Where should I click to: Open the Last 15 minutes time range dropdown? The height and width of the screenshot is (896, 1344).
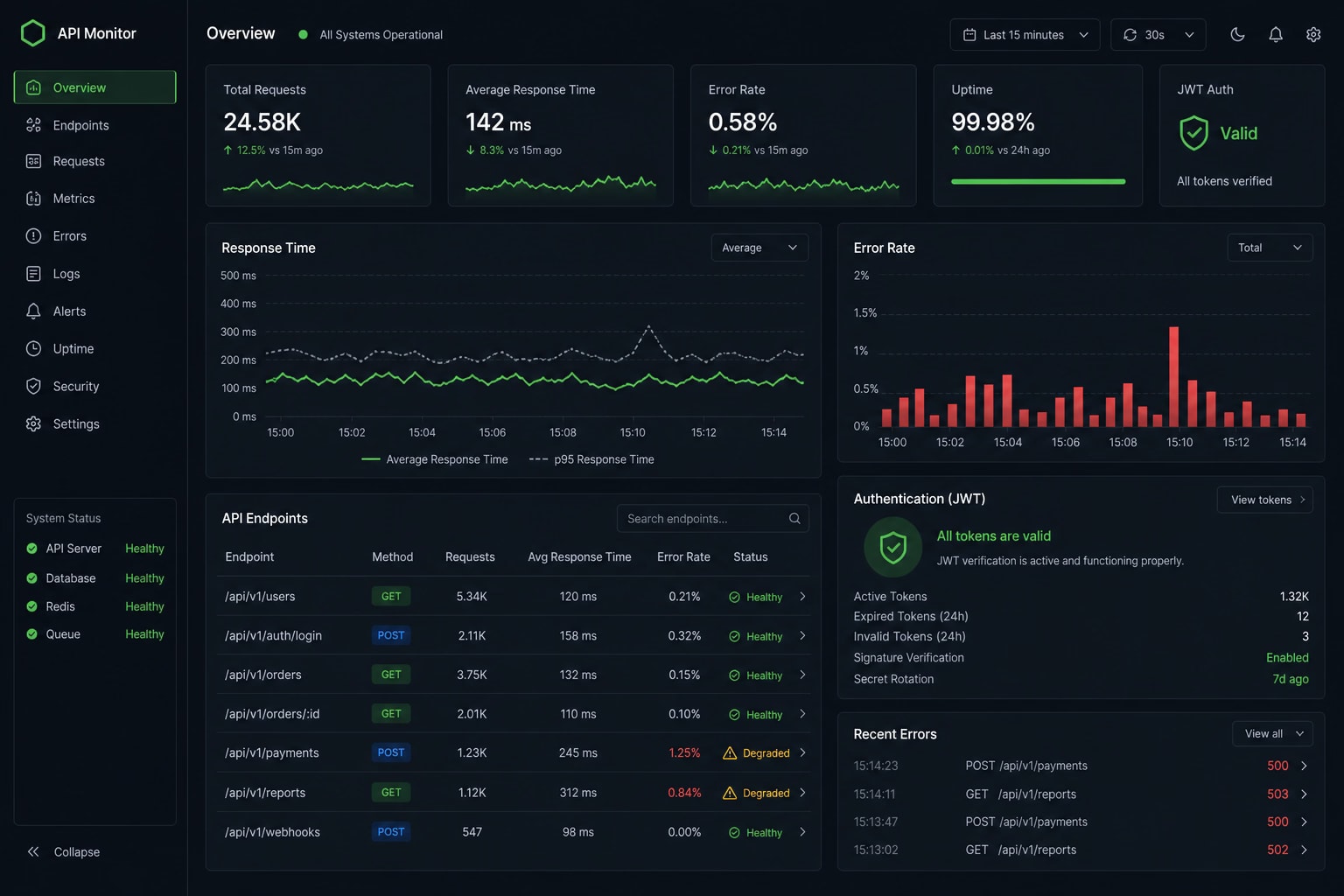click(1025, 35)
